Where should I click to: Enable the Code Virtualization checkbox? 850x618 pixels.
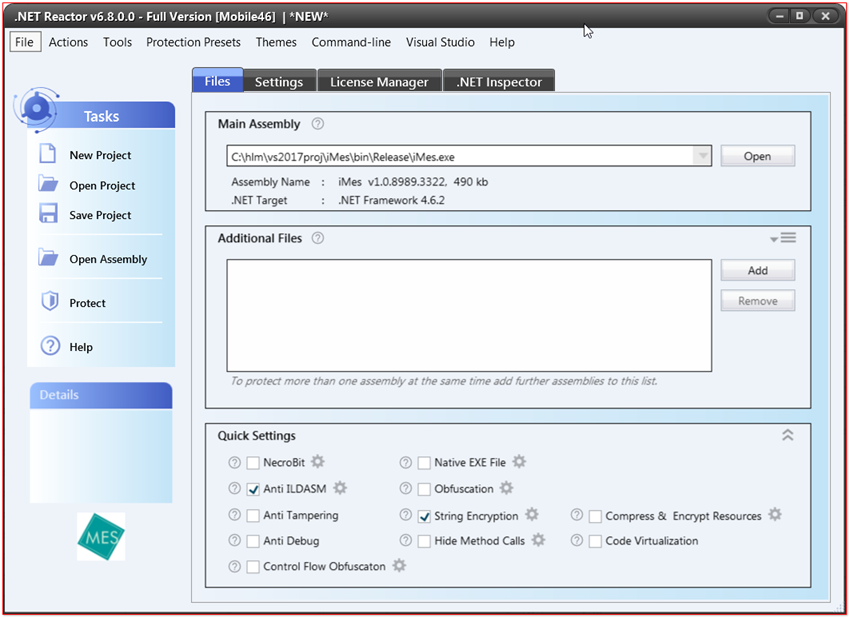(x=596, y=541)
